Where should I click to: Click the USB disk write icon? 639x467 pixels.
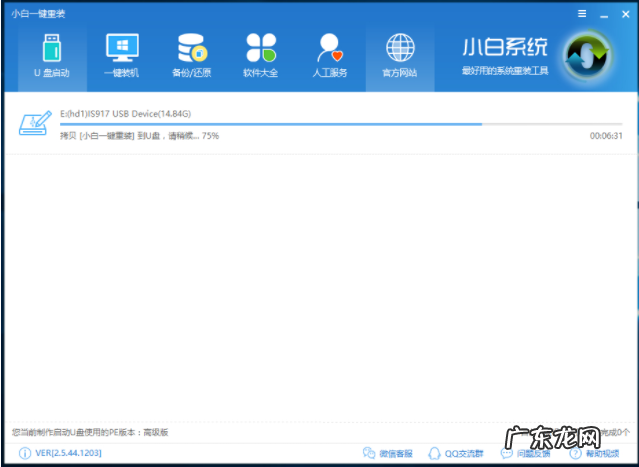tap(35, 123)
